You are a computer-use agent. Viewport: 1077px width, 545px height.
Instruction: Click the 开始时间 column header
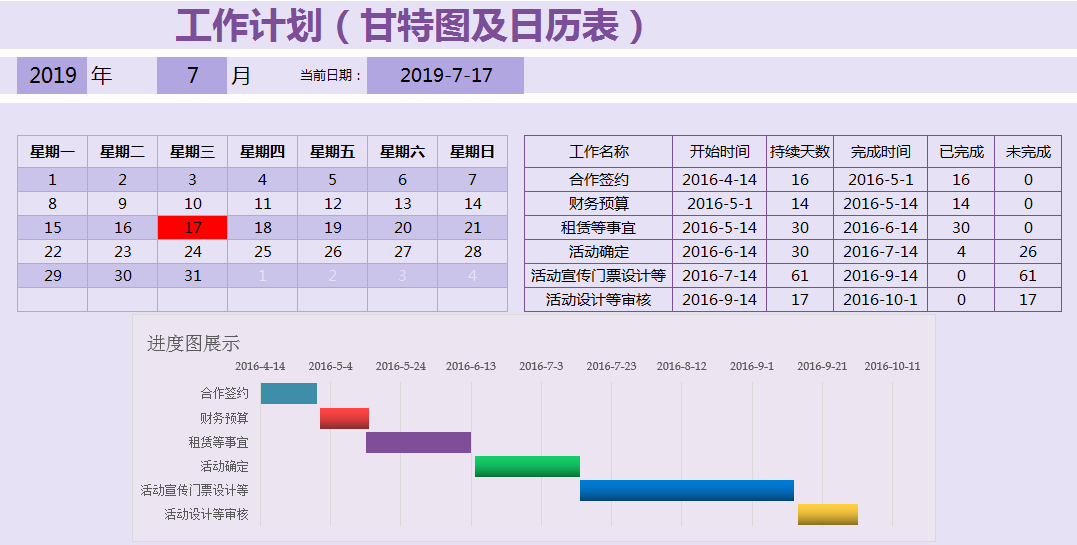click(x=719, y=151)
